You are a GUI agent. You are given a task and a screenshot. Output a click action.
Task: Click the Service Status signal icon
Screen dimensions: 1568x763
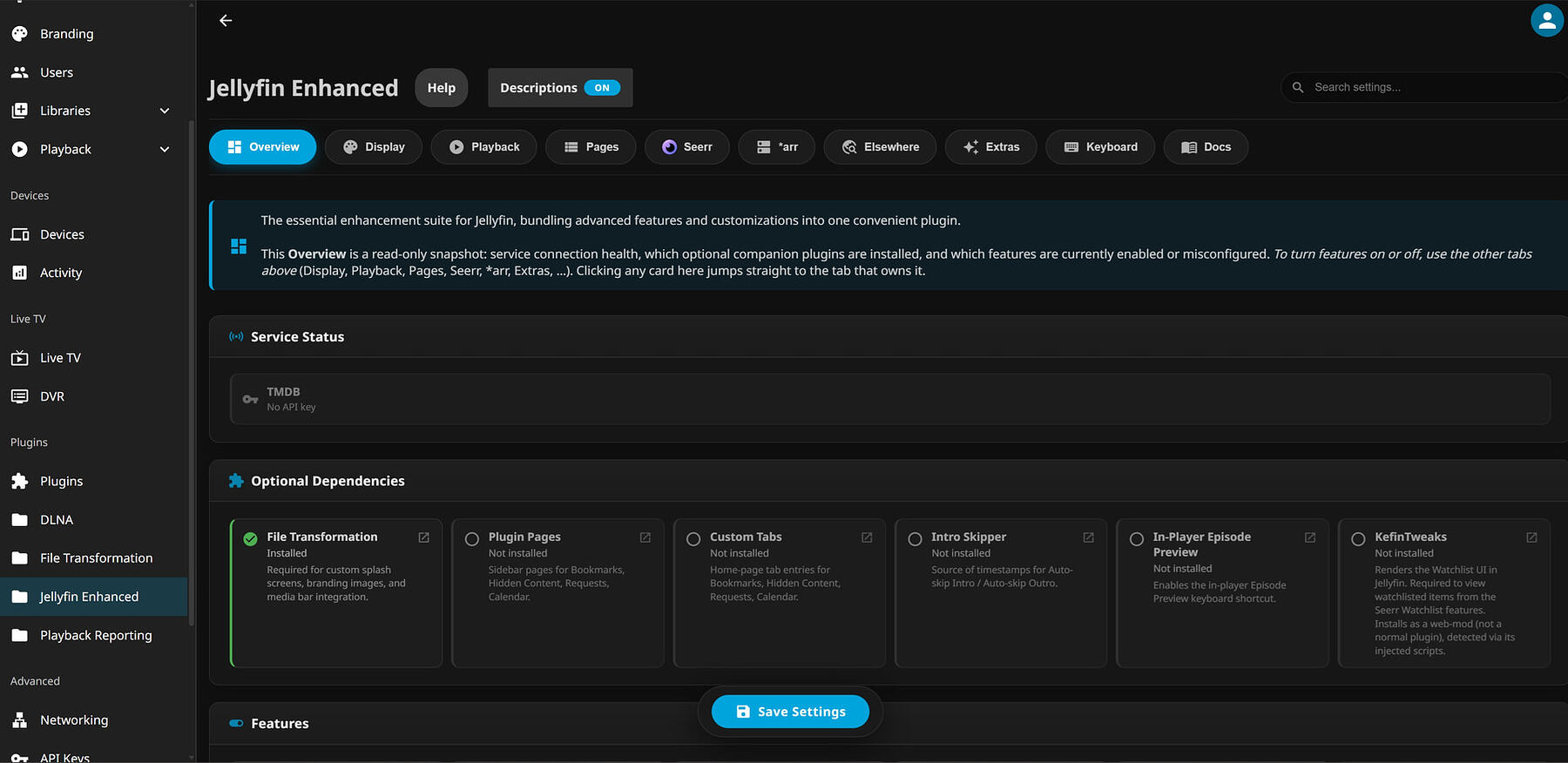(236, 336)
